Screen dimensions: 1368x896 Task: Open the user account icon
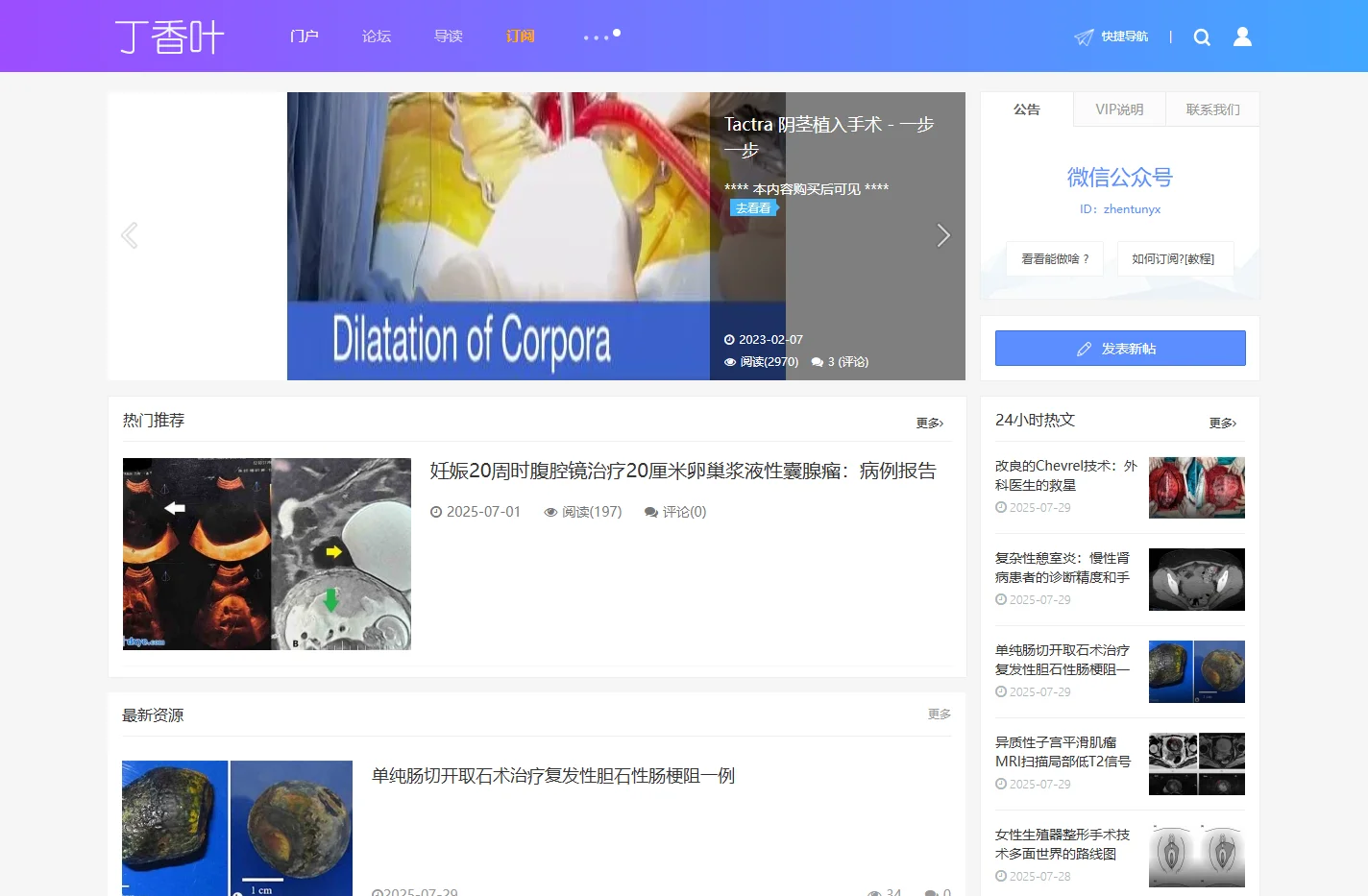[x=1242, y=36]
